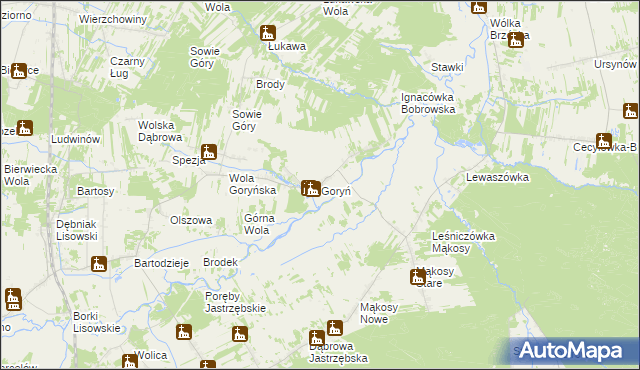This screenshot has height=370, width=640.
Task: Select the church icon at Cecylówka-B
Action: click(604, 141)
